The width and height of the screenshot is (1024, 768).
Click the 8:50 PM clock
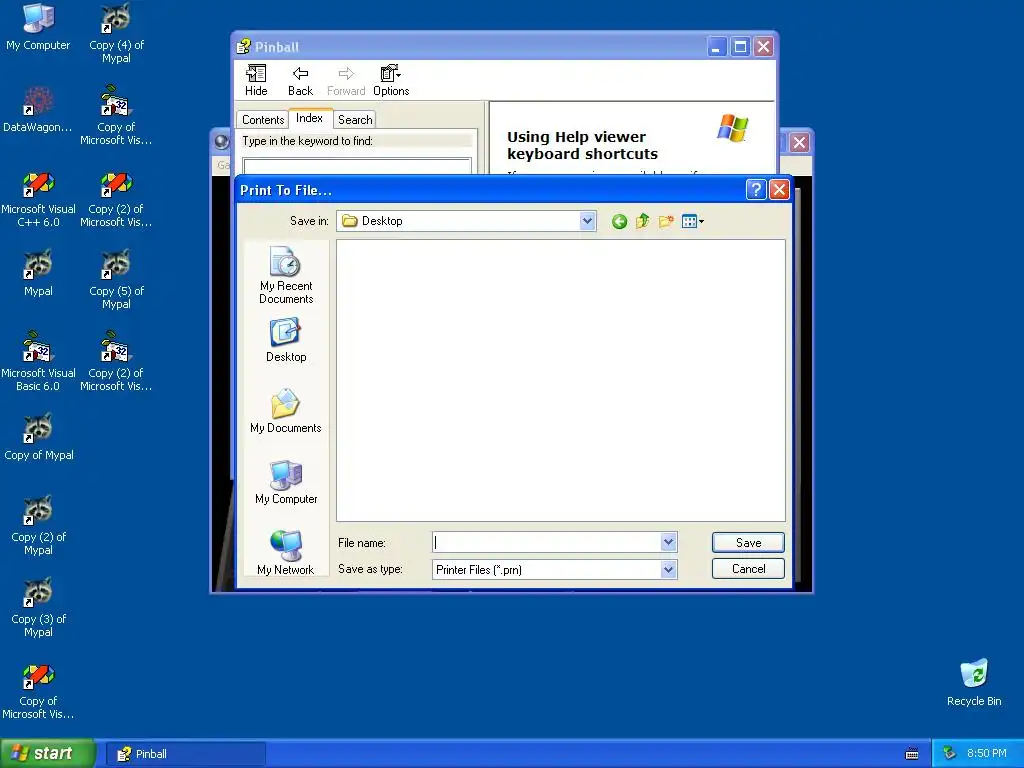pos(986,754)
